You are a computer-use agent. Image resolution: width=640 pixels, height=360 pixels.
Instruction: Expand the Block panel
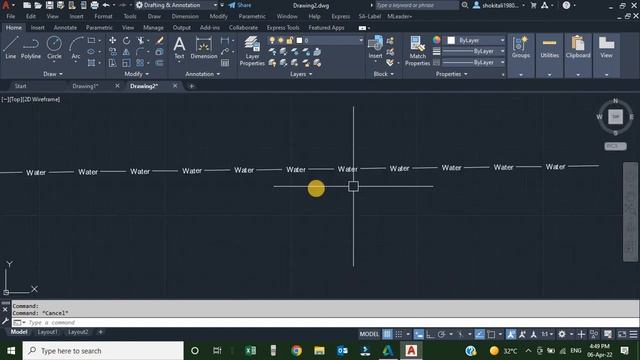coord(384,74)
